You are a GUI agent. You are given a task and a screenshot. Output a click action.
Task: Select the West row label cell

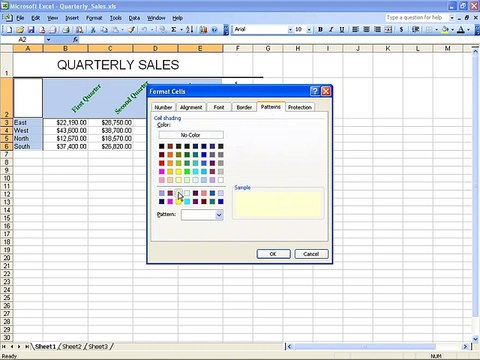[28, 131]
